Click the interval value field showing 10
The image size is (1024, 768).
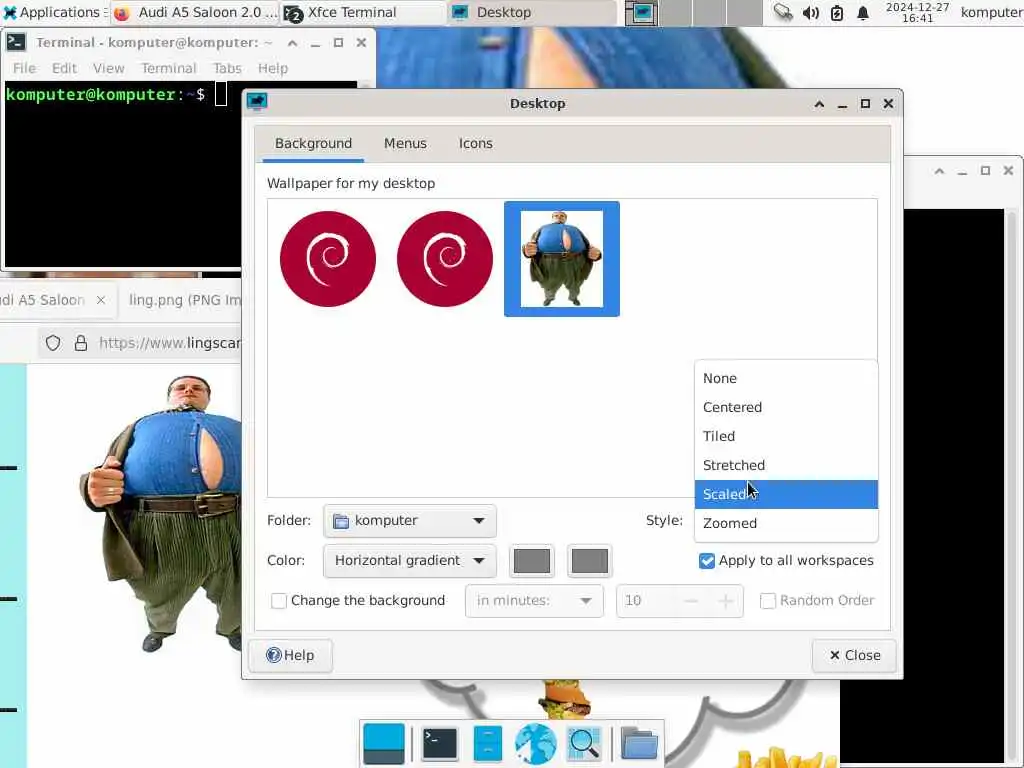(x=647, y=601)
